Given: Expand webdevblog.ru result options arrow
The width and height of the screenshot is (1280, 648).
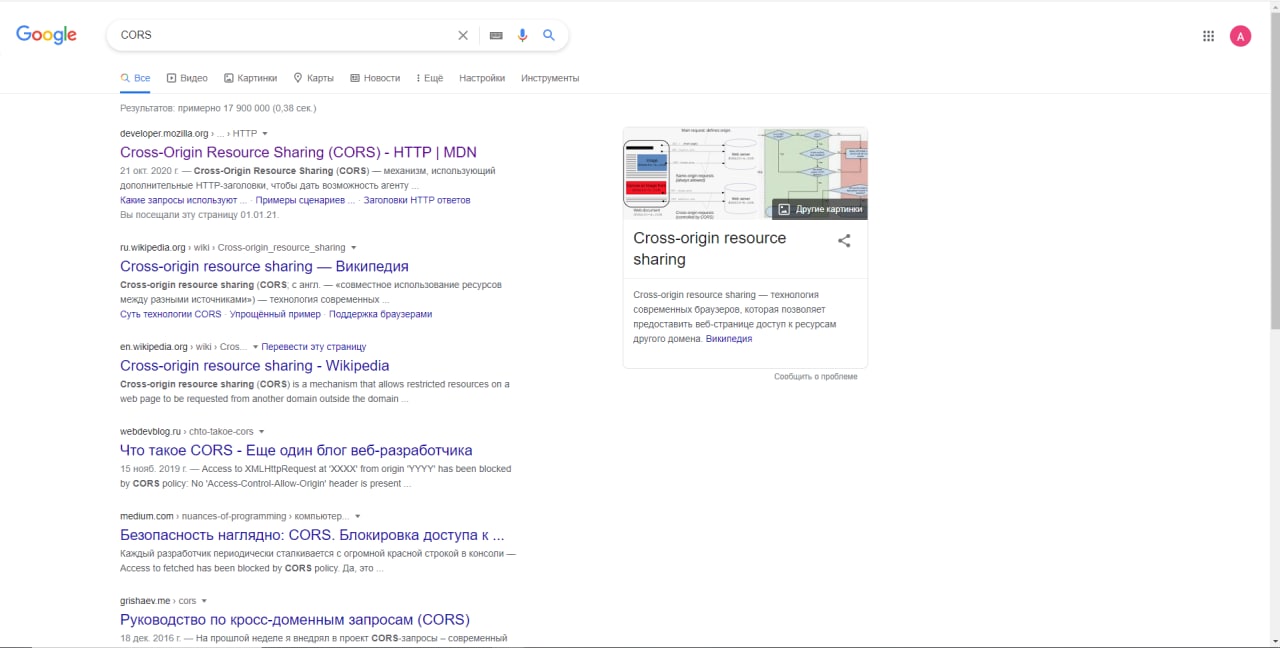Looking at the screenshot, I should click(262, 432).
